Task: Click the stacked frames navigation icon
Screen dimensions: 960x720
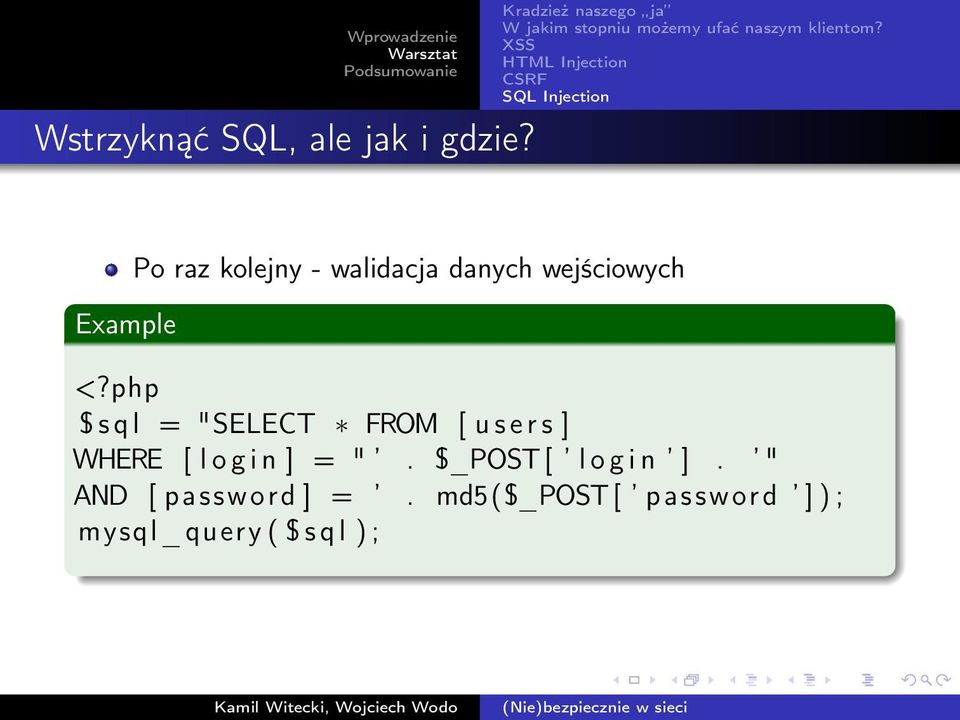Action: (x=692, y=680)
